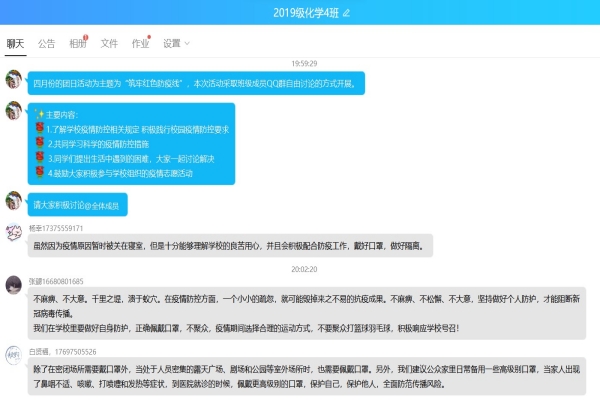Click 杨幸's profile avatar
The width and height of the screenshot is (600, 400).
coord(14,233)
